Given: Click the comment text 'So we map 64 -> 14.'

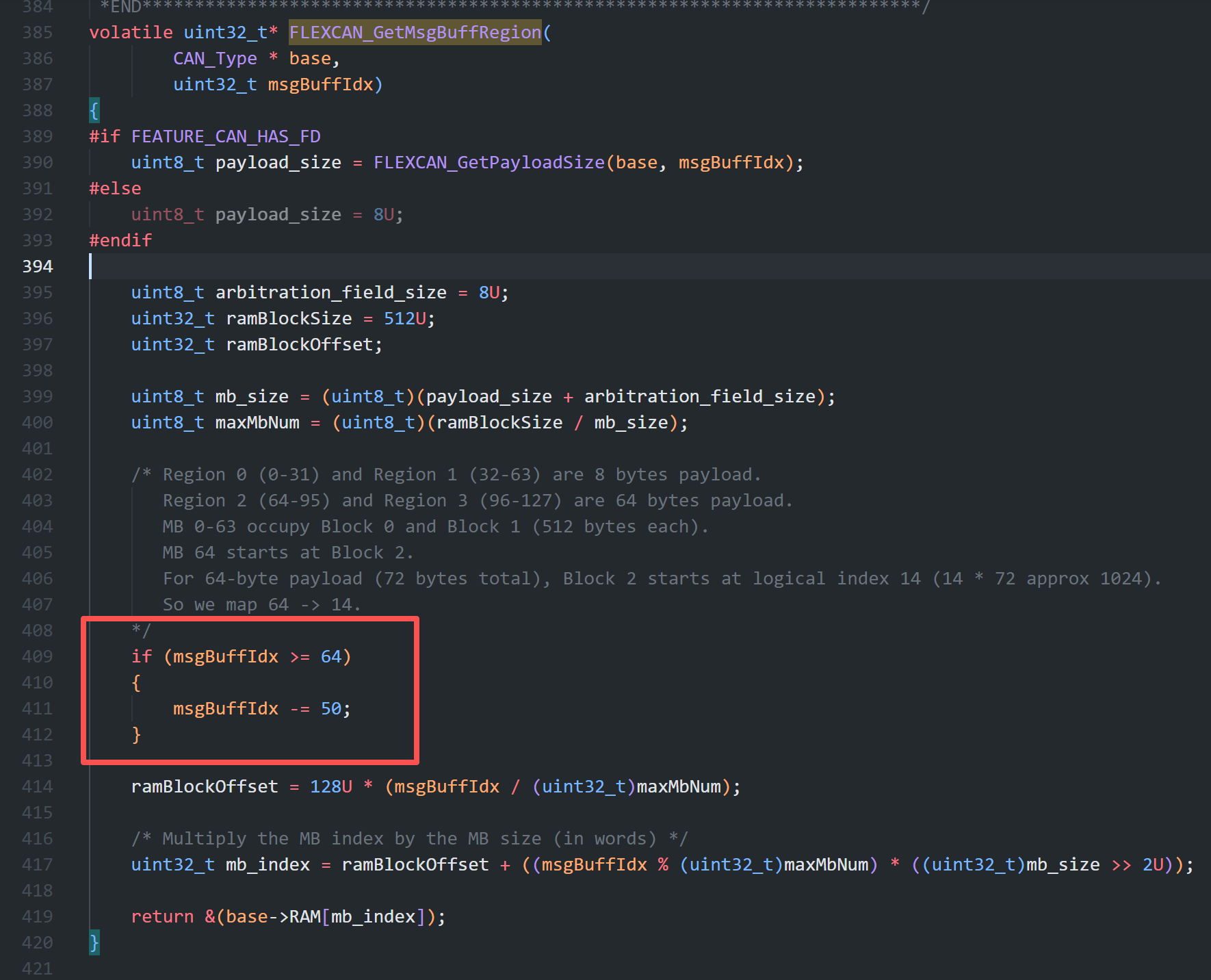Looking at the screenshot, I should (261, 604).
